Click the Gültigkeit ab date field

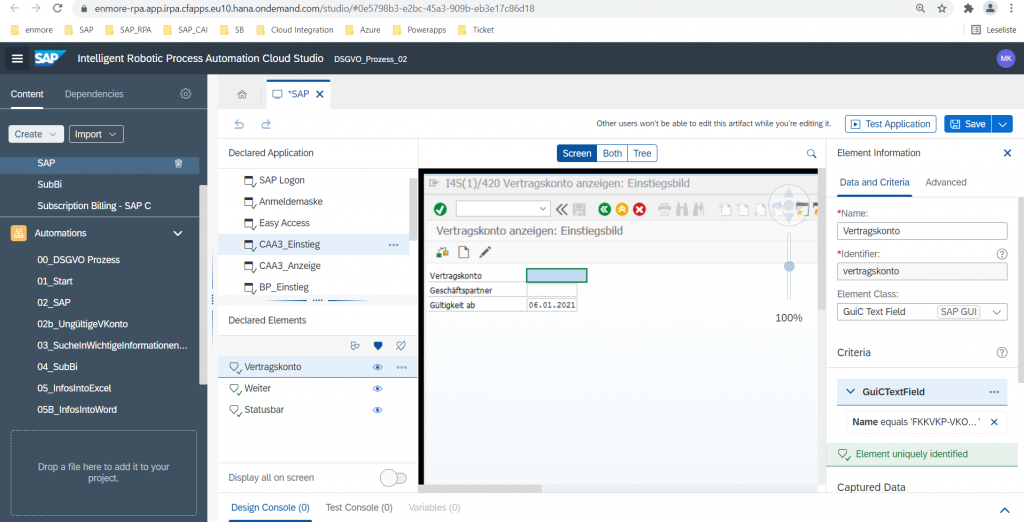coord(552,304)
